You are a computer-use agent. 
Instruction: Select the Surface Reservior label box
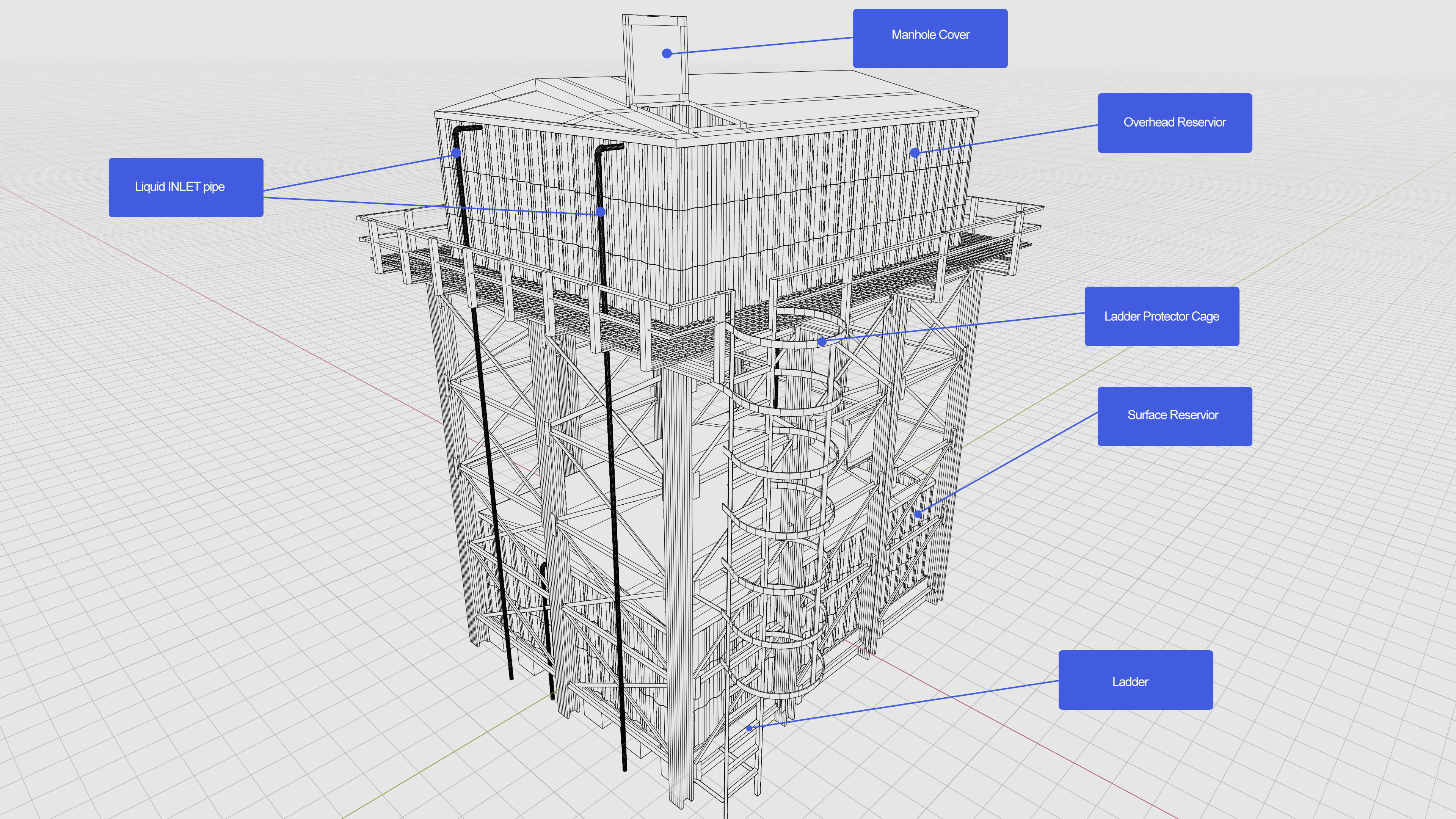click(1174, 416)
